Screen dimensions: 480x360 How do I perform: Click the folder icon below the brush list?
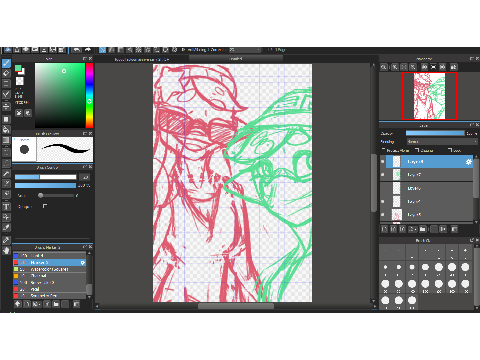[x=56, y=304]
